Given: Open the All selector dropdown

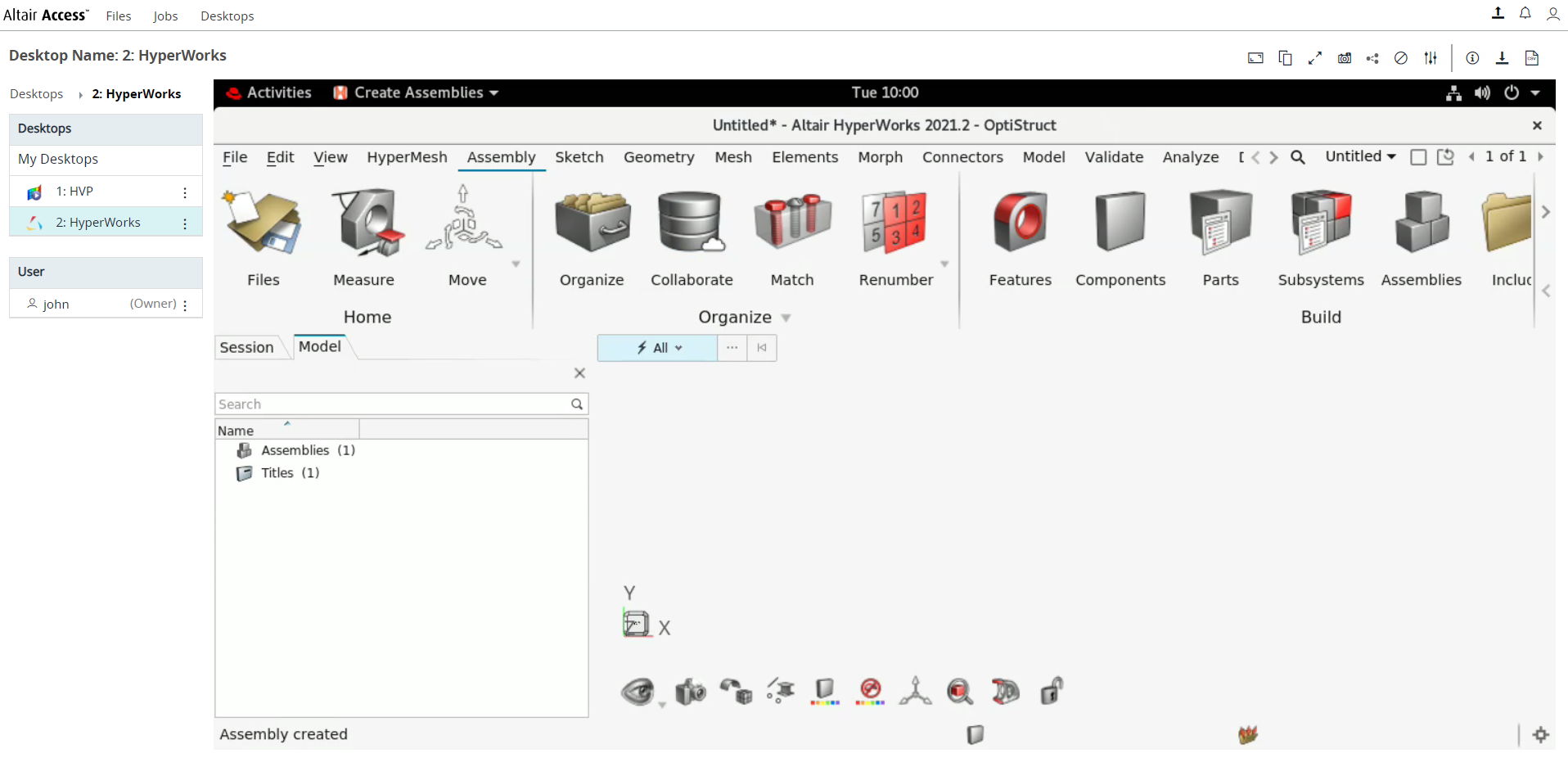Looking at the screenshot, I should pyautogui.click(x=658, y=348).
